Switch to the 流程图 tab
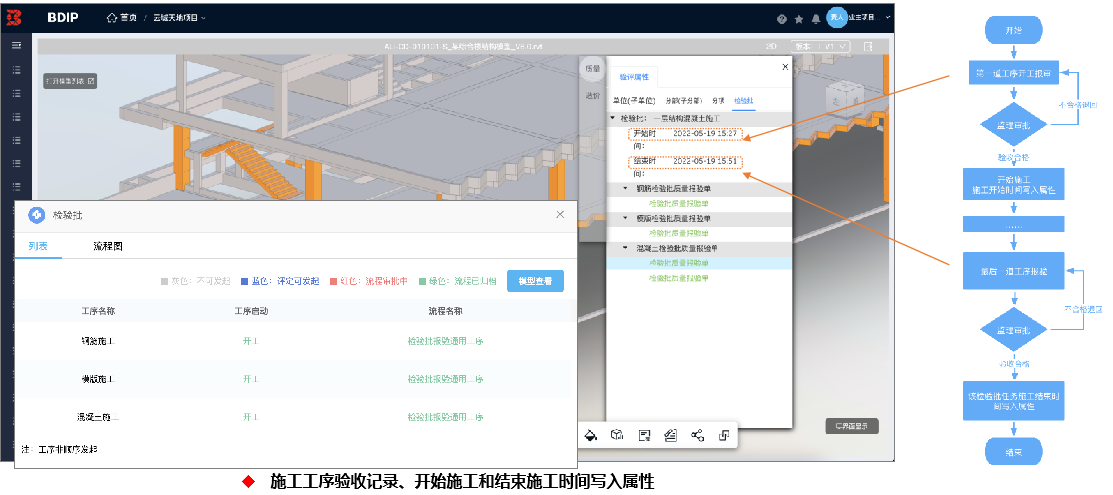 [x=108, y=246]
